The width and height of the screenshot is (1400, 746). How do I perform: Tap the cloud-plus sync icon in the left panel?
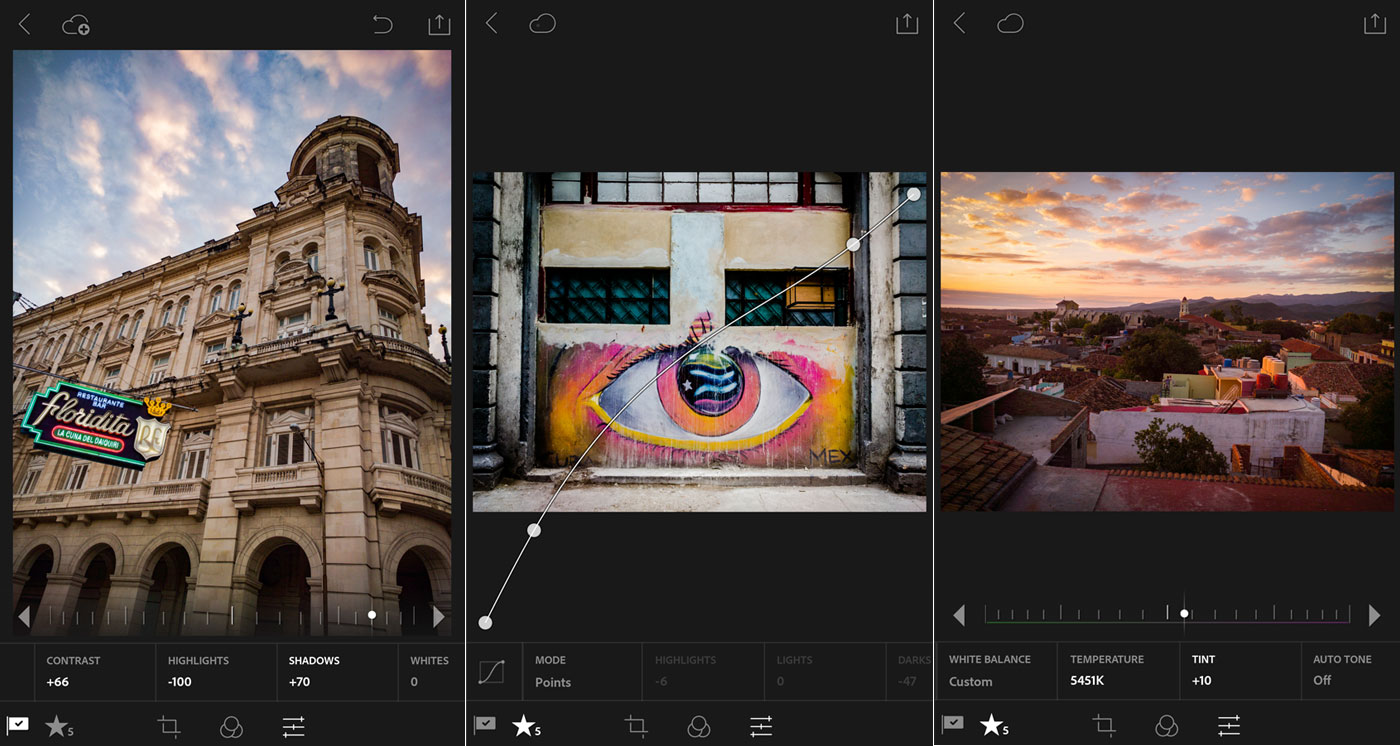click(x=76, y=25)
